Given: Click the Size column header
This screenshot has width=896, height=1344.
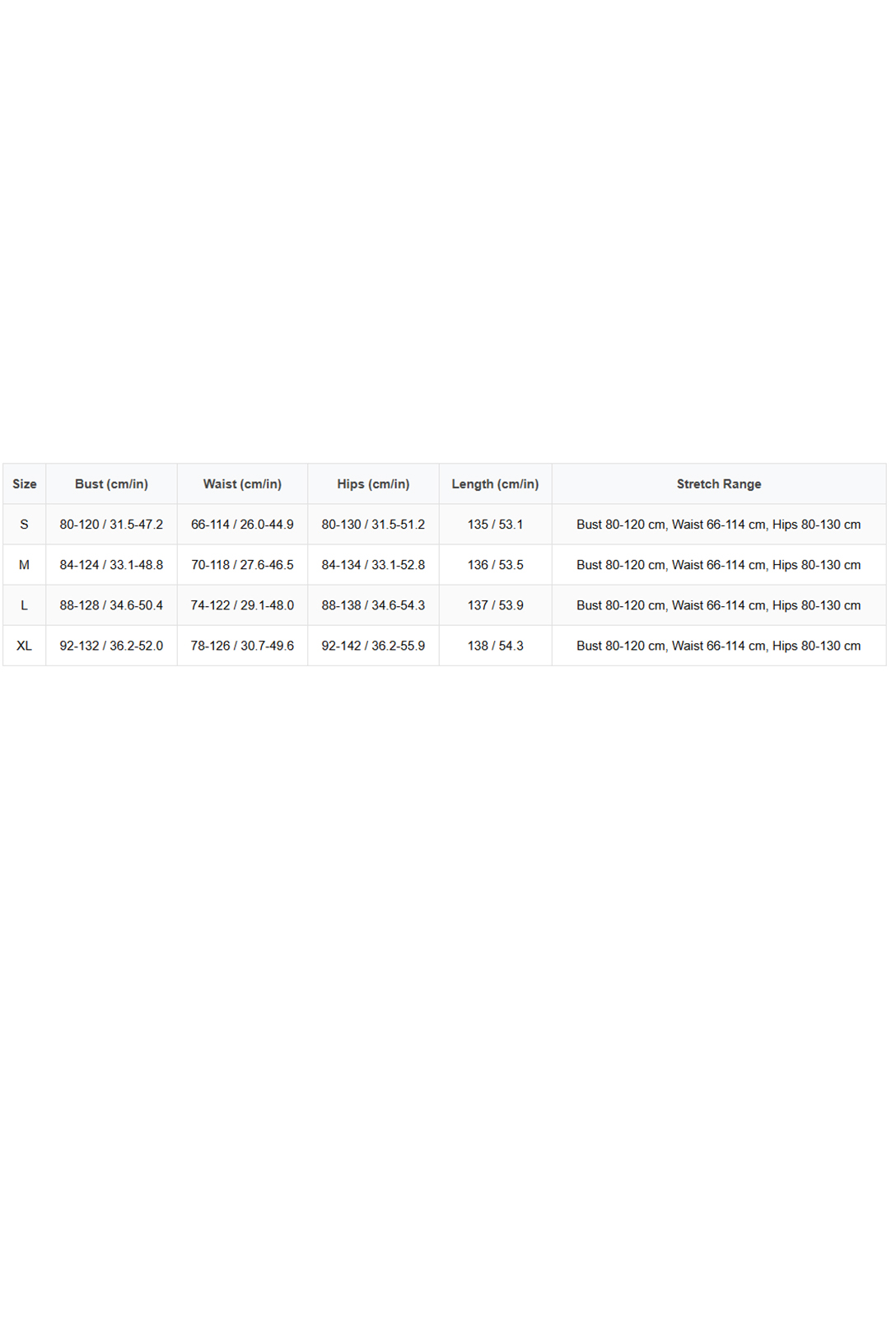Looking at the screenshot, I should (25, 484).
